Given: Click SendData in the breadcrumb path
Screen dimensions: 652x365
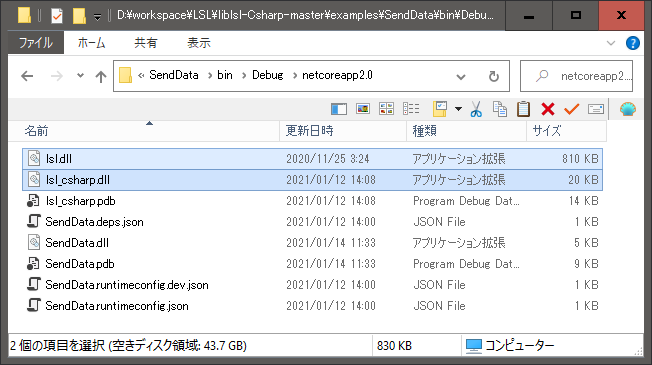Looking at the screenshot, I should click(174, 75).
